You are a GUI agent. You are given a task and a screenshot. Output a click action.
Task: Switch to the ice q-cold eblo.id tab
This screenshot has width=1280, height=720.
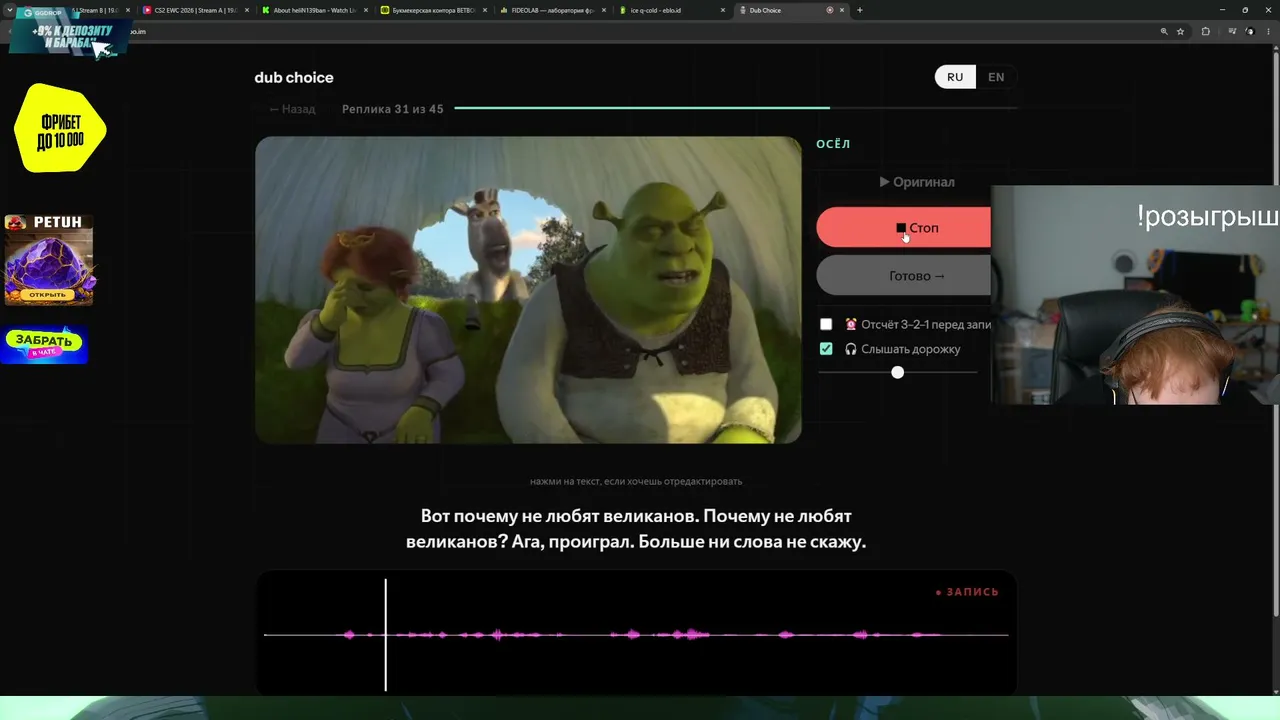670,10
